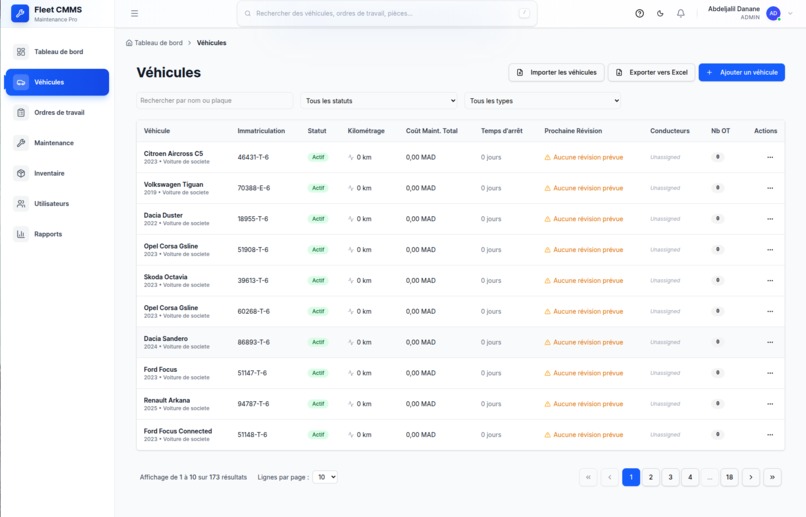Click the Fleet CMMS wrench logo

tap(20, 13)
